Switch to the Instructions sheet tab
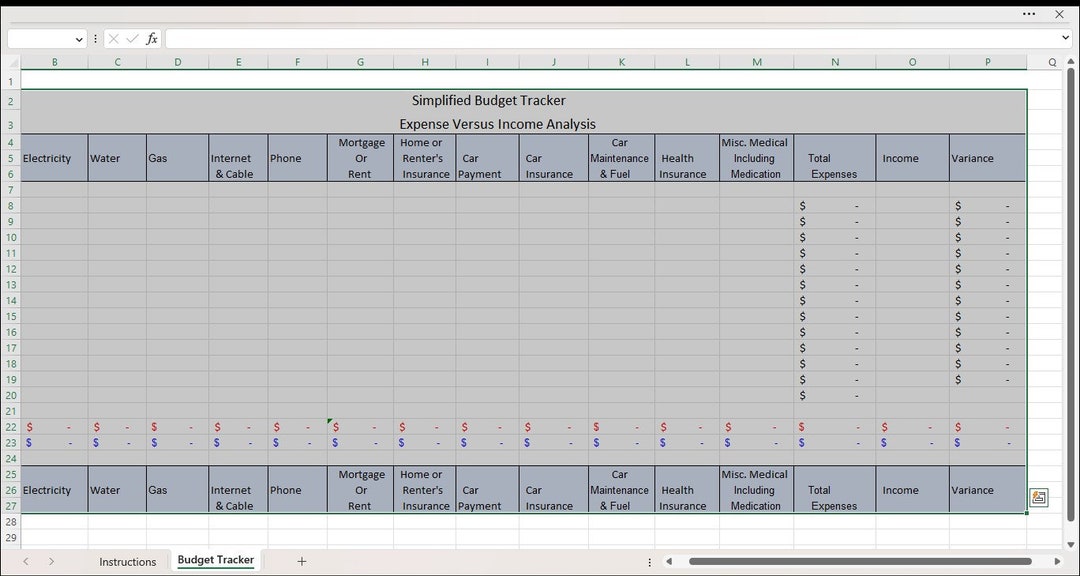The image size is (1080, 576). [x=127, y=562]
